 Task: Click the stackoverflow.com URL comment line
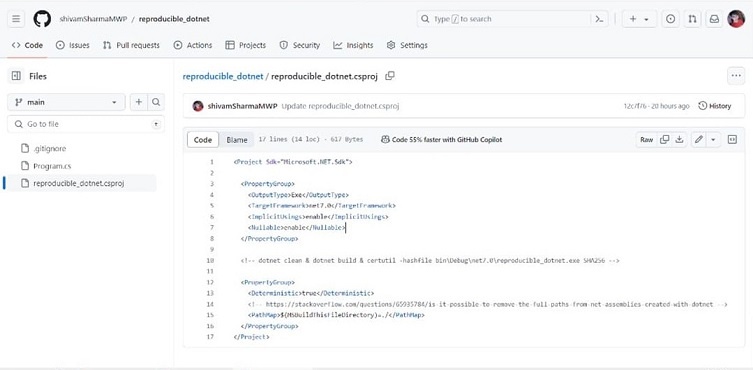(488, 304)
